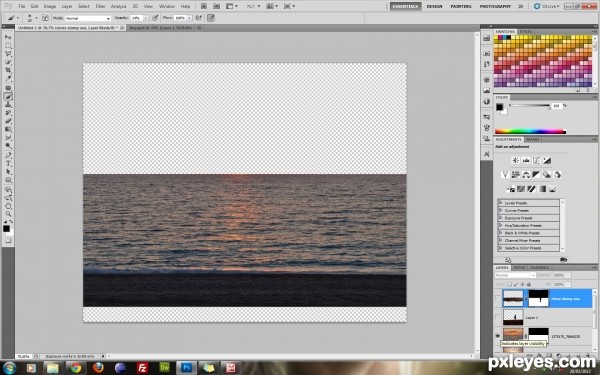Select the Move tool
The width and height of the screenshot is (600, 375).
[x=8, y=37]
